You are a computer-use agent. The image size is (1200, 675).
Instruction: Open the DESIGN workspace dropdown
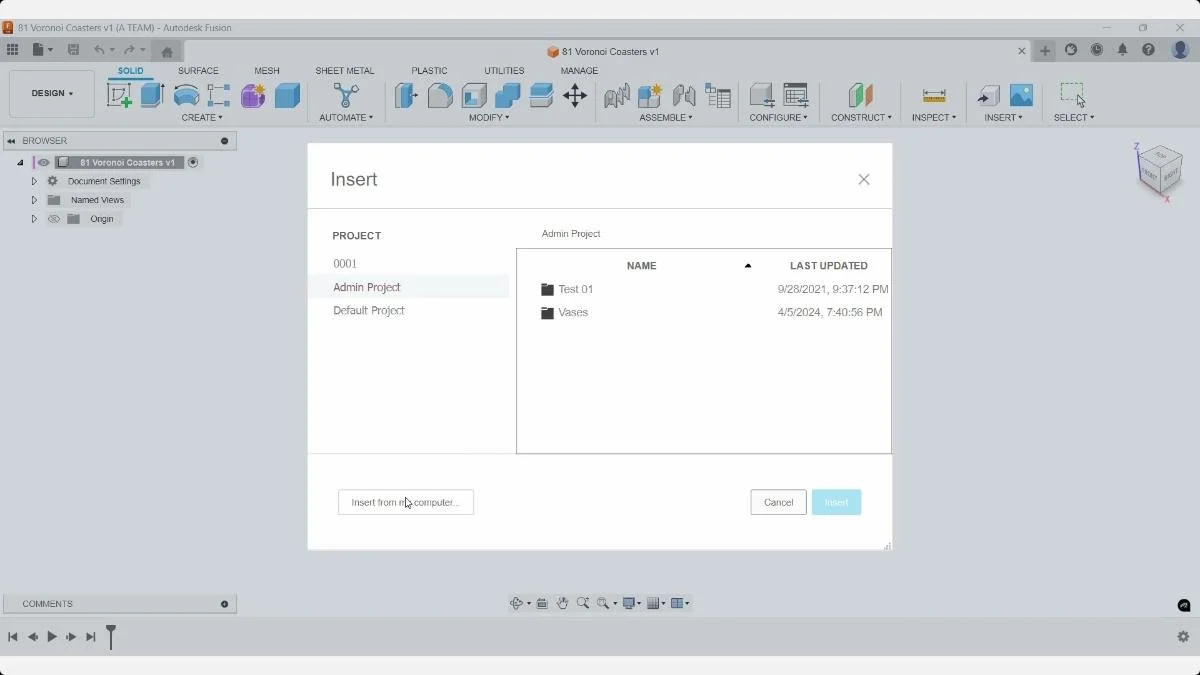(x=52, y=93)
